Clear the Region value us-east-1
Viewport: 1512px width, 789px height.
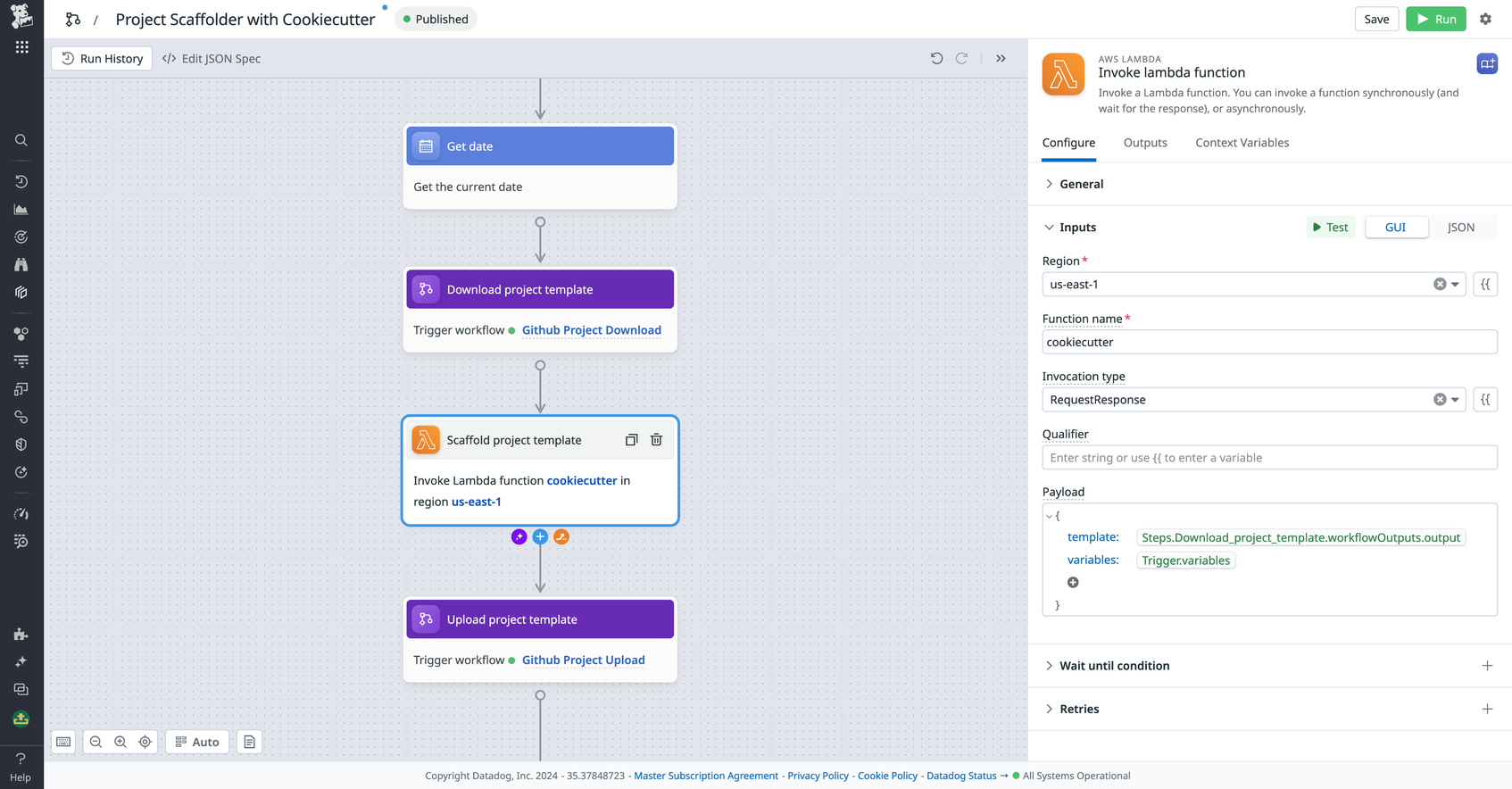click(x=1440, y=285)
